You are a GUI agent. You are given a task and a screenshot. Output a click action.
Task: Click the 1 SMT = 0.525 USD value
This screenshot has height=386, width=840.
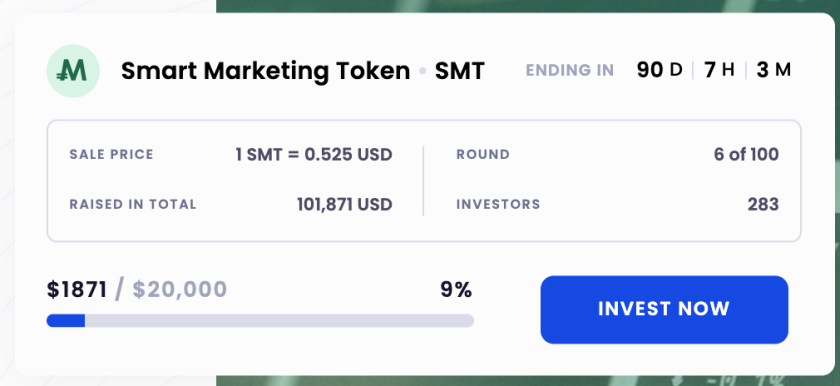coord(314,155)
